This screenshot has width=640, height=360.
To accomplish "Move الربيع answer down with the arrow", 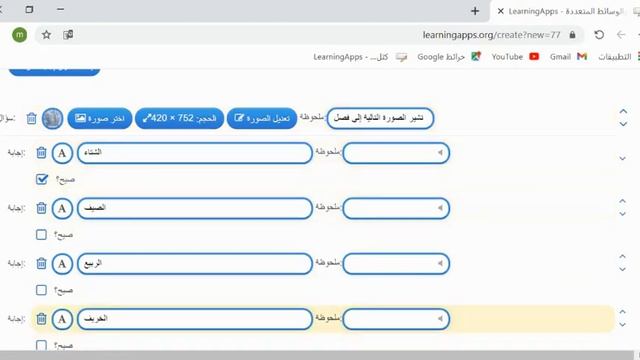I will pyautogui.click(x=622, y=269).
